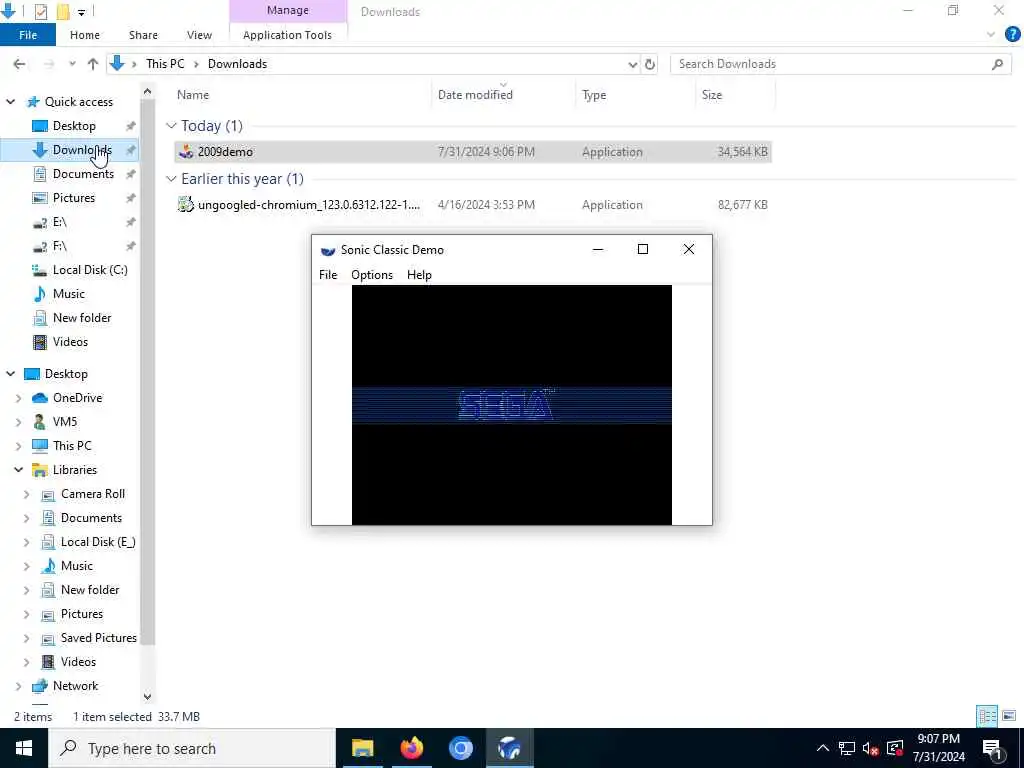Expand the ribbon chevron

(x=991, y=35)
